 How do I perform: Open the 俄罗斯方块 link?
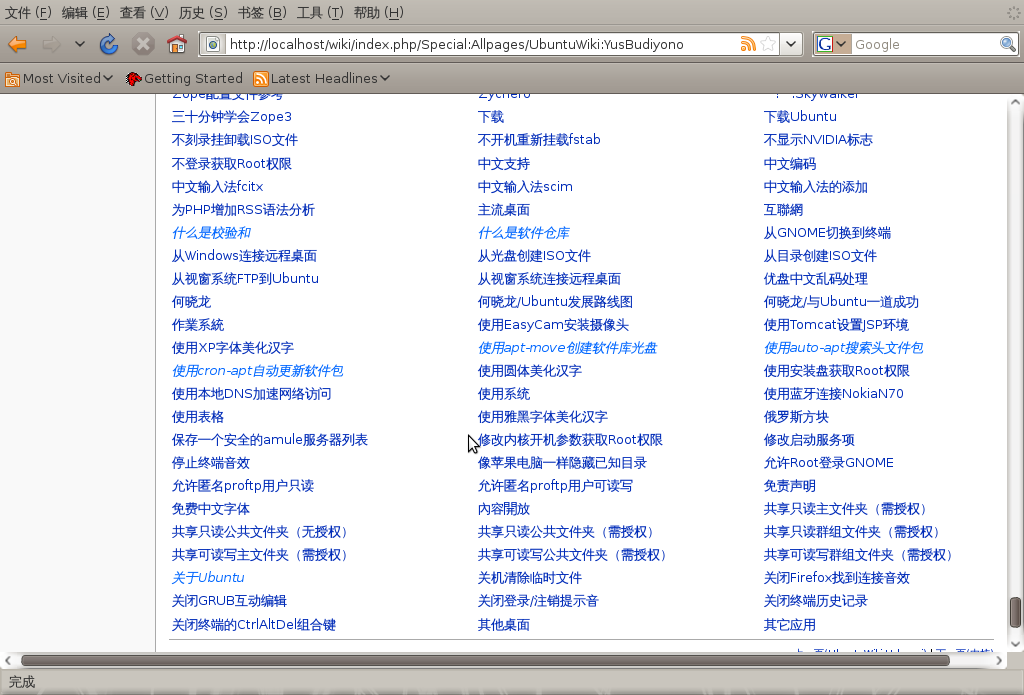click(796, 417)
